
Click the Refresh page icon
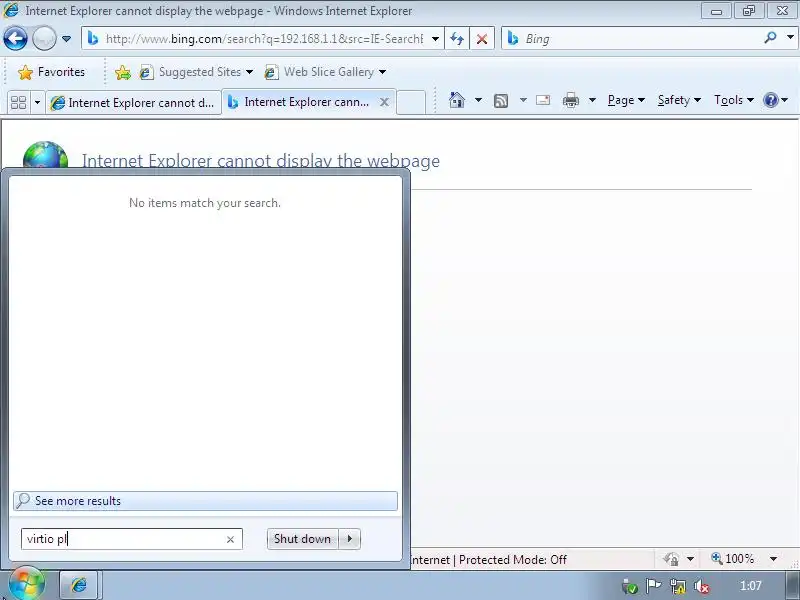tap(457, 39)
